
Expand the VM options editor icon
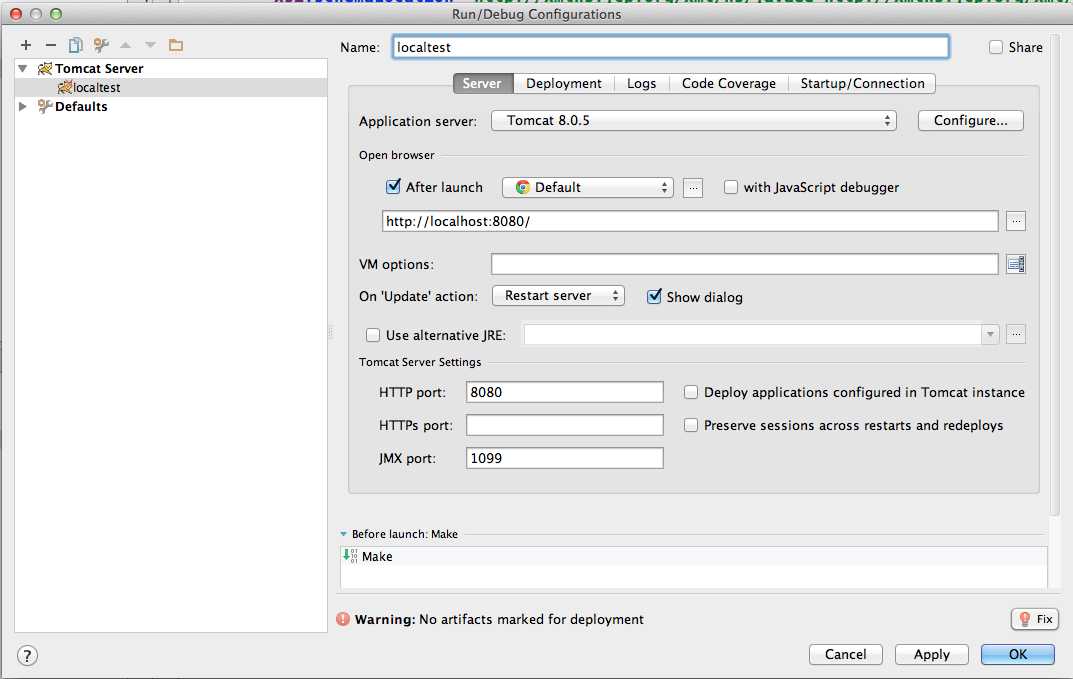coord(1016,264)
